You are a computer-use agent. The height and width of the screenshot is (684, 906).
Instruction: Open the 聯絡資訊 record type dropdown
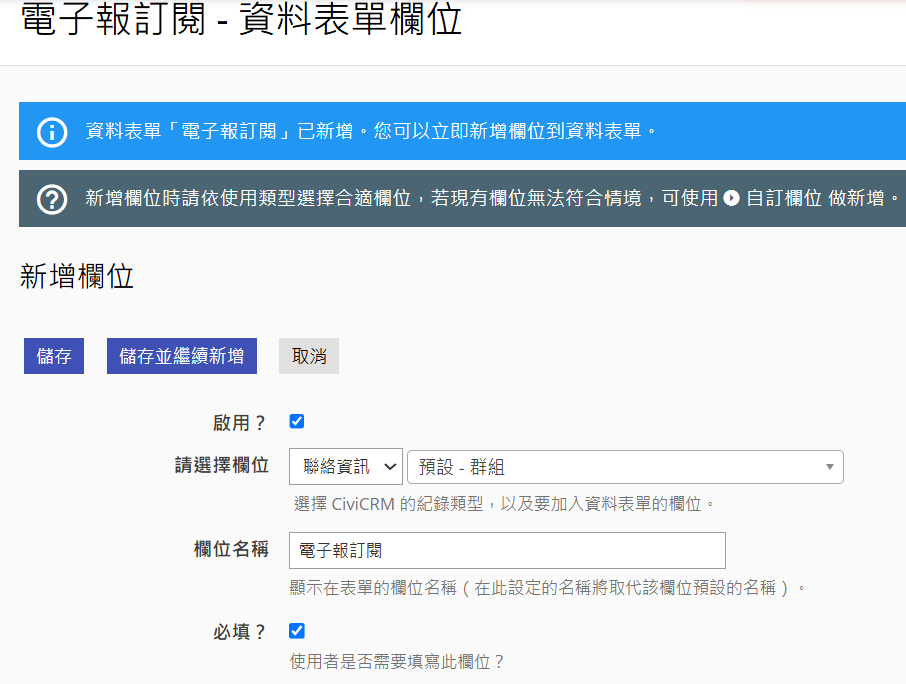[x=346, y=467]
